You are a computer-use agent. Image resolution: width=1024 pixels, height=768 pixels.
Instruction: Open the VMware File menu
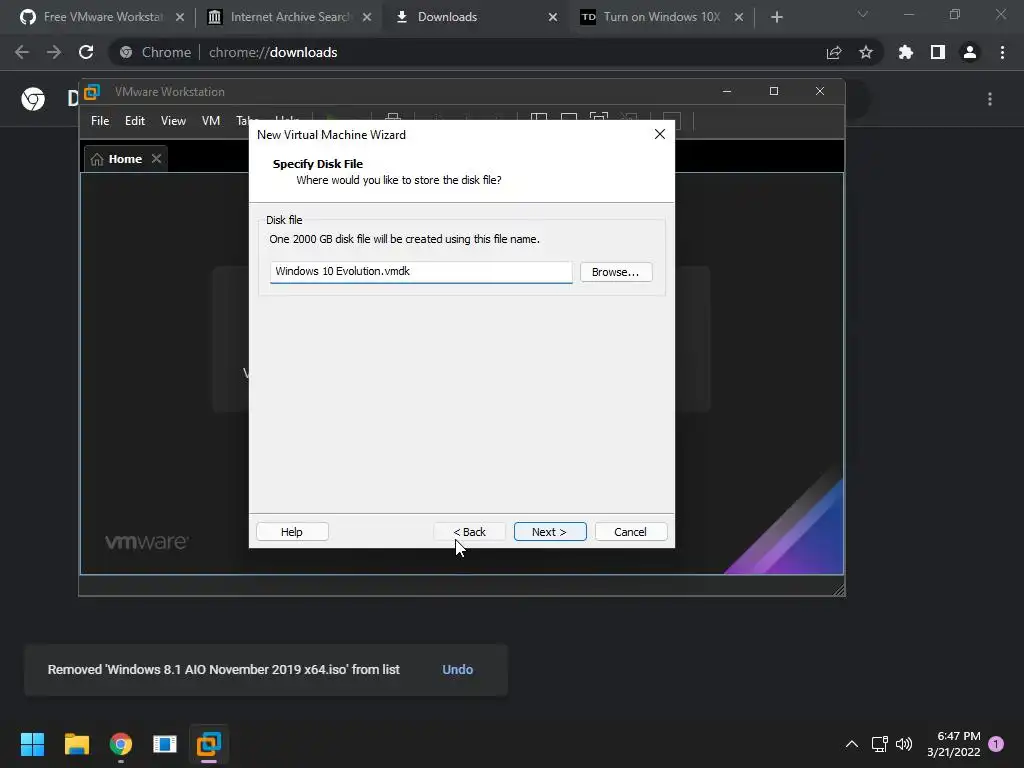tap(100, 121)
